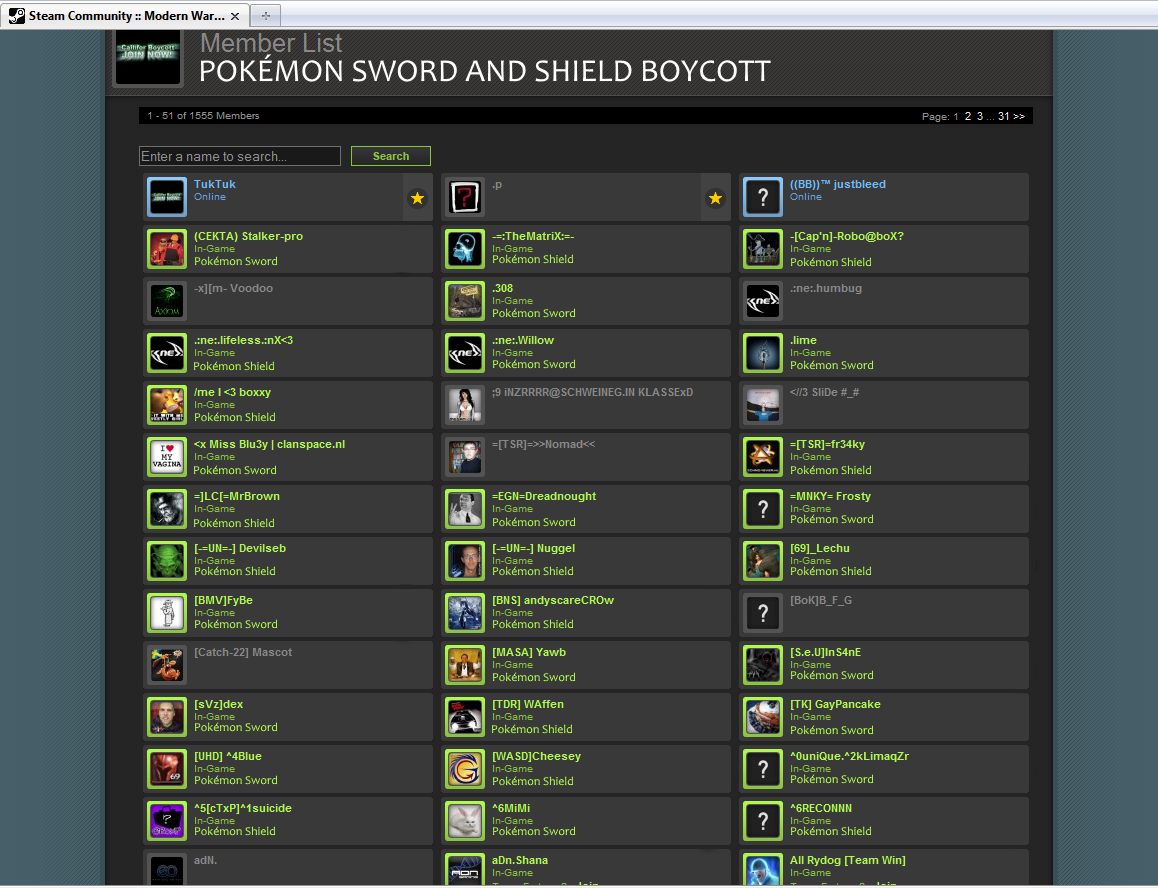1158x888 pixels.
Task: Open All Rydog [Team Win] name link
Action: [848, 860]
